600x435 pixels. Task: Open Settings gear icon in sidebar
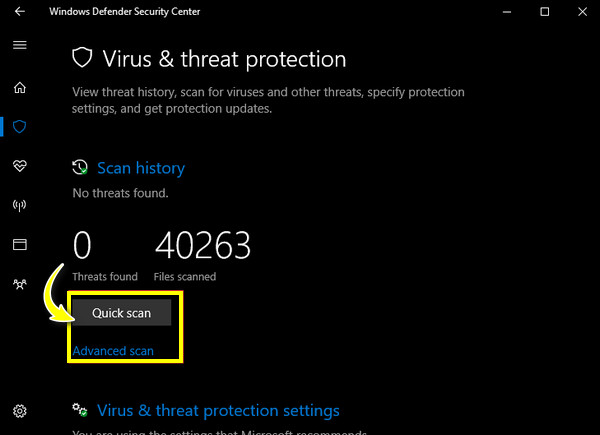(20, 411)
